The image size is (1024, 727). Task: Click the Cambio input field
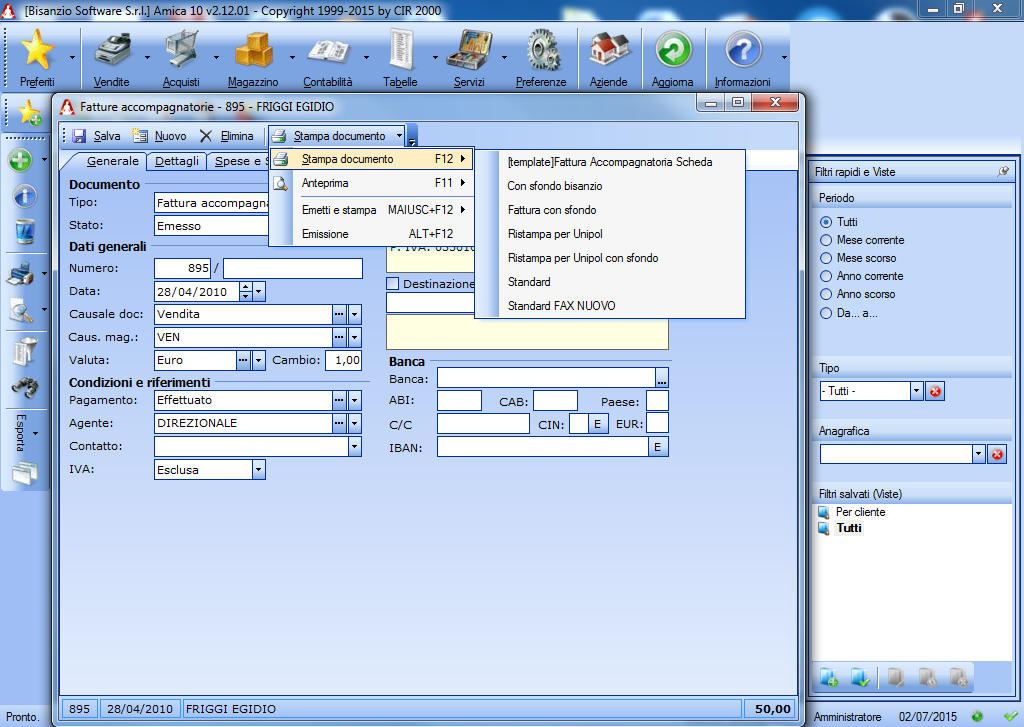[x=344, y=360]
